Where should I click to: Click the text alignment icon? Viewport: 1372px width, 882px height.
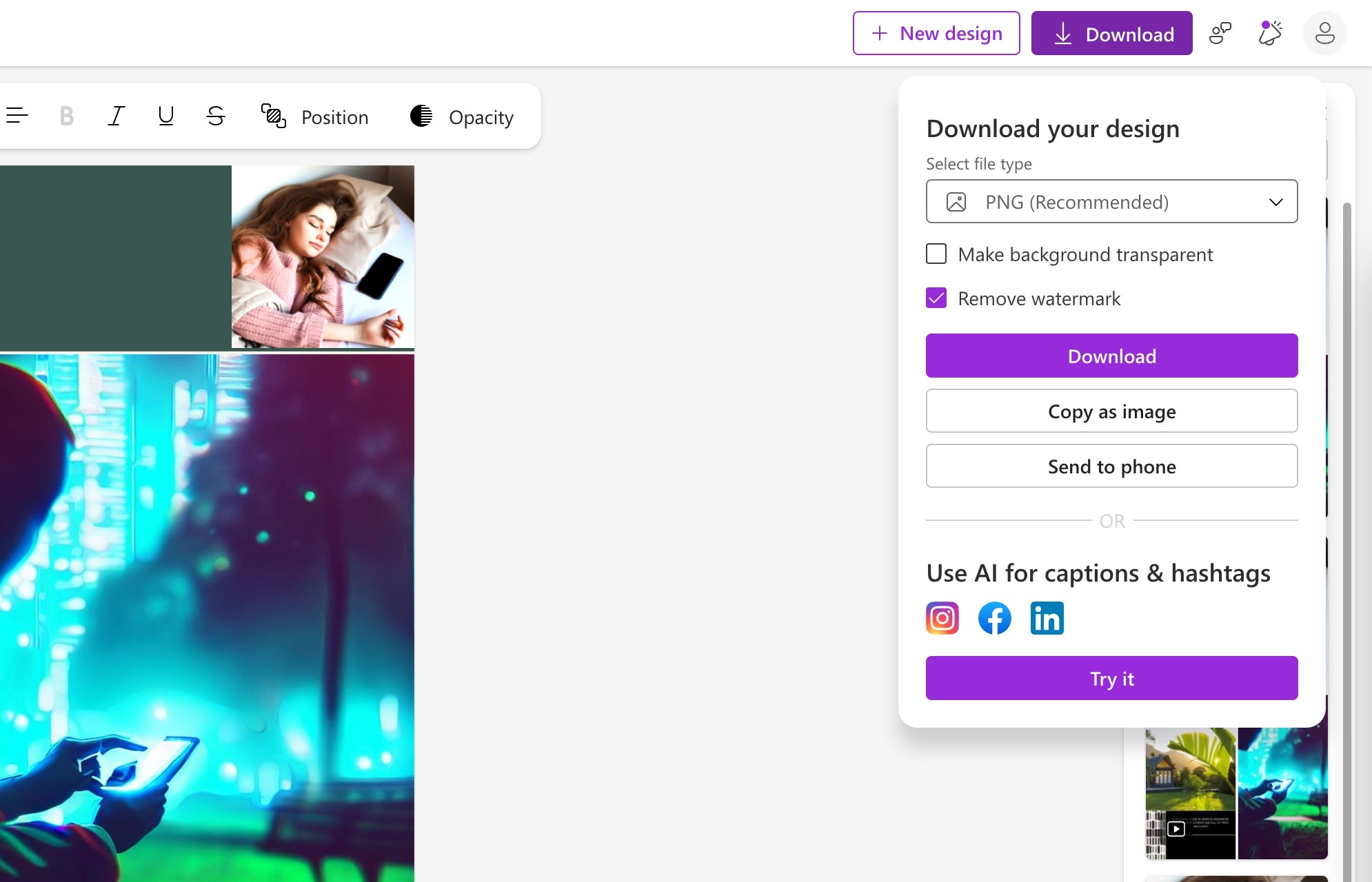[17, 116]
